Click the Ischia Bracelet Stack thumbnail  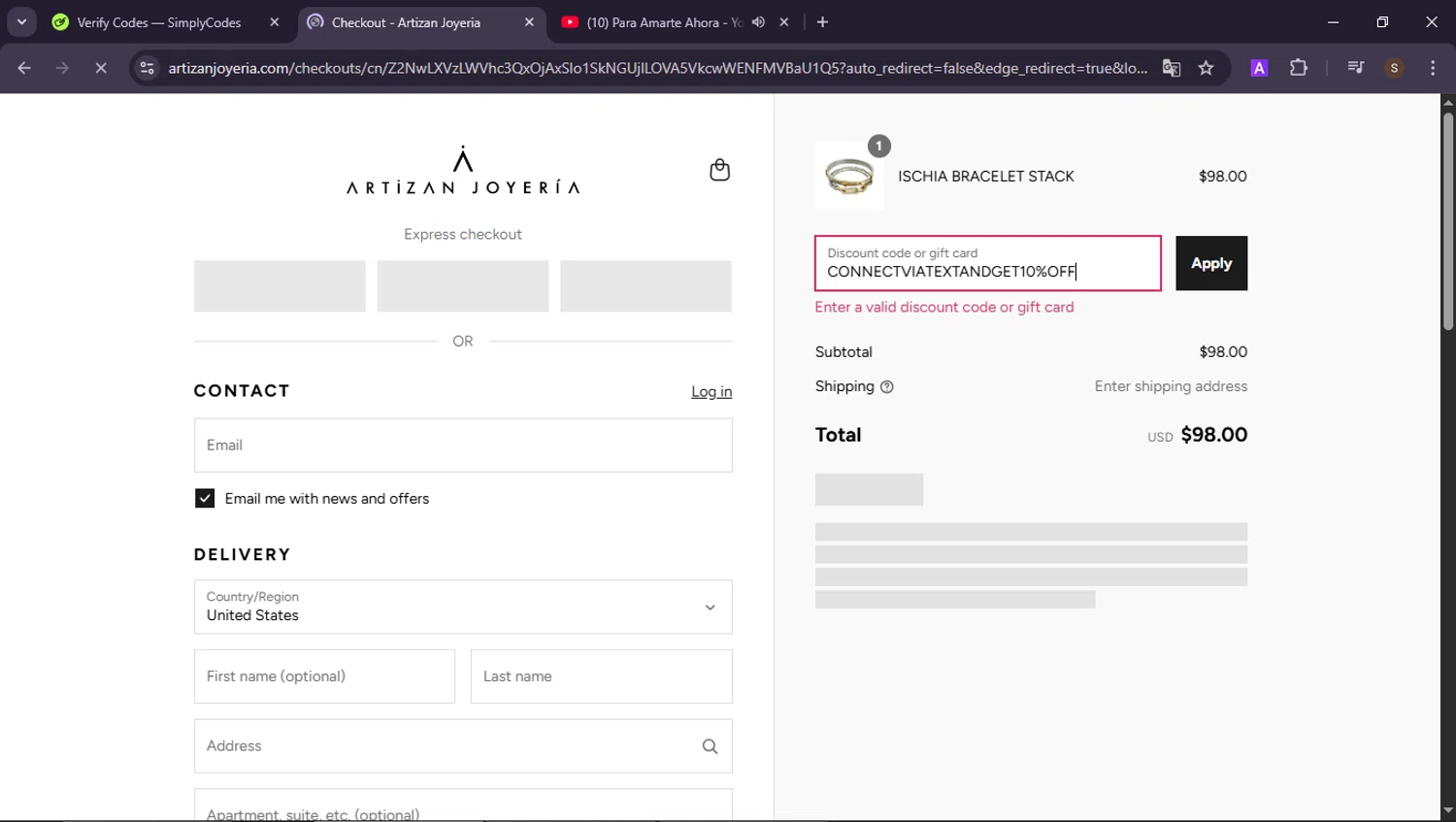click(849, 176)
